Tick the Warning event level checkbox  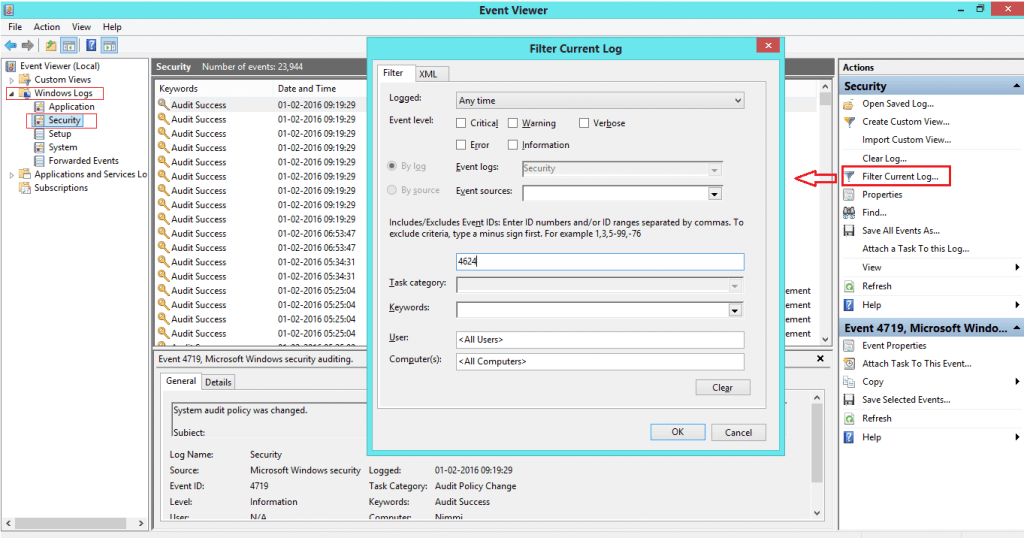513,123
